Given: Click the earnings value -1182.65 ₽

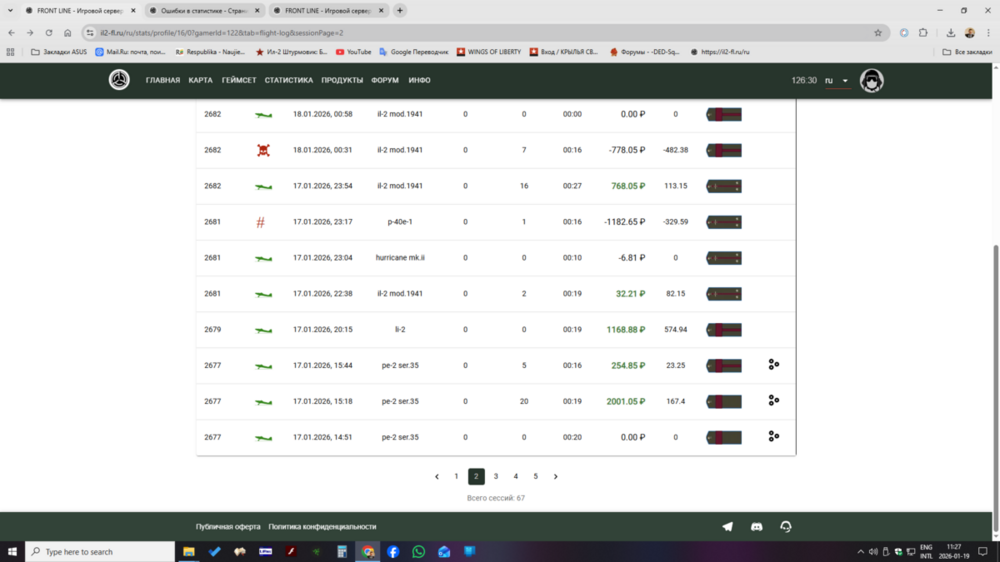Looking at the screenshot, I should coord(624,222).
